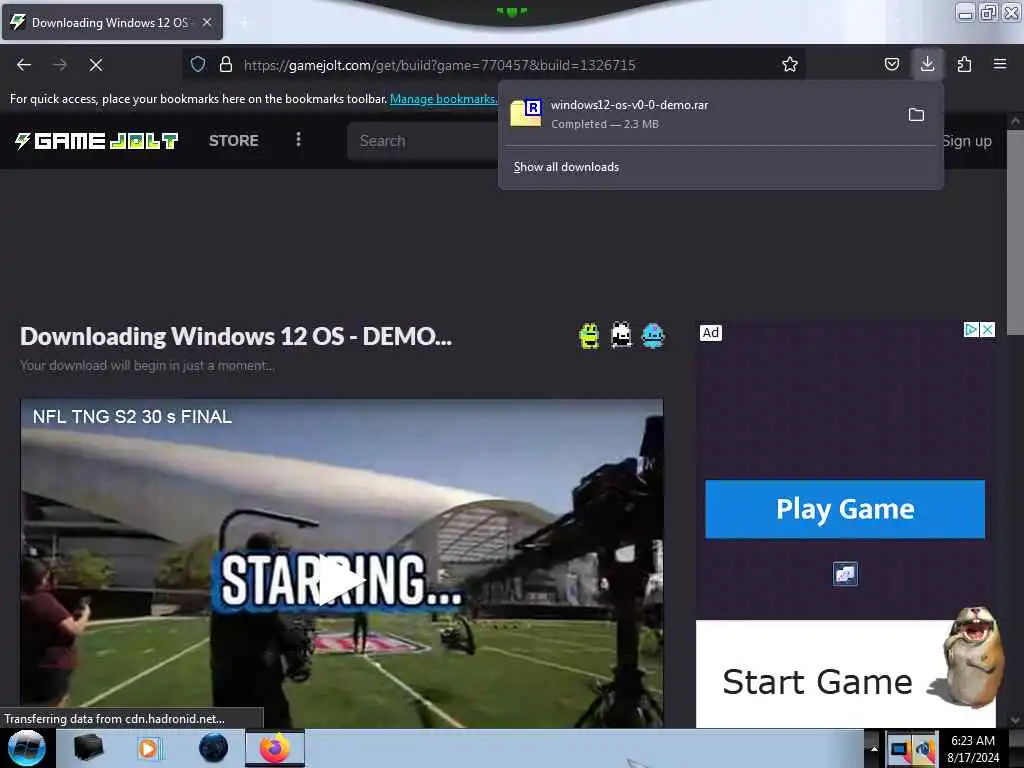Click the second system tray icon beside the clock

pos(925,749)
